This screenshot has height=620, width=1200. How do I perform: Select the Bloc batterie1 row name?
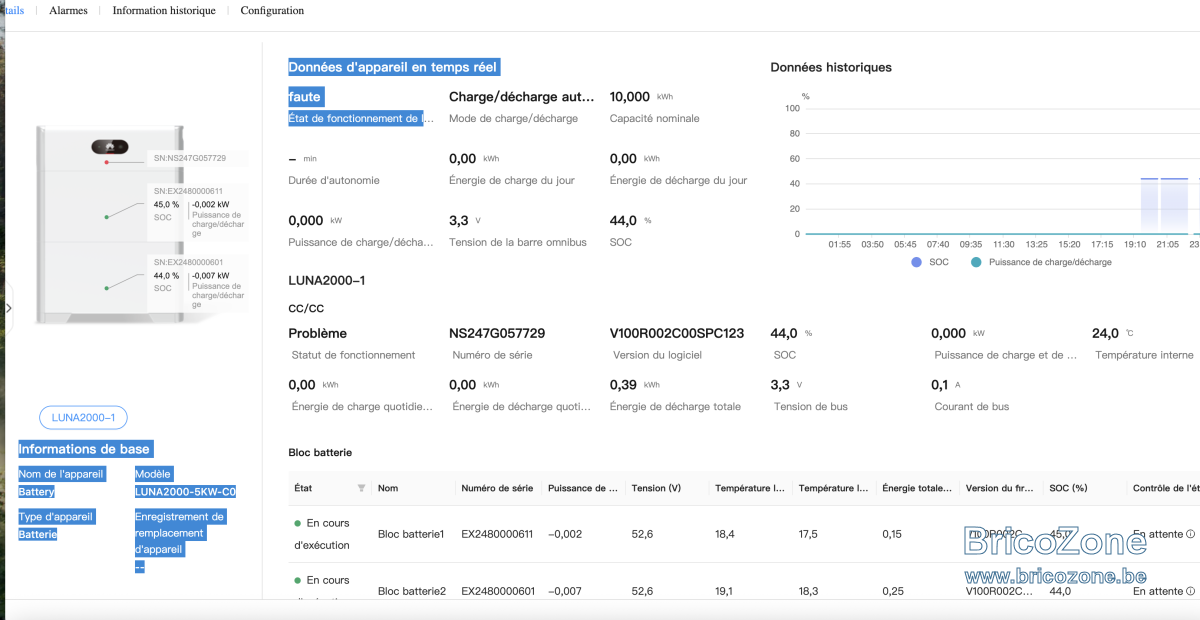(x=411, y=534)
